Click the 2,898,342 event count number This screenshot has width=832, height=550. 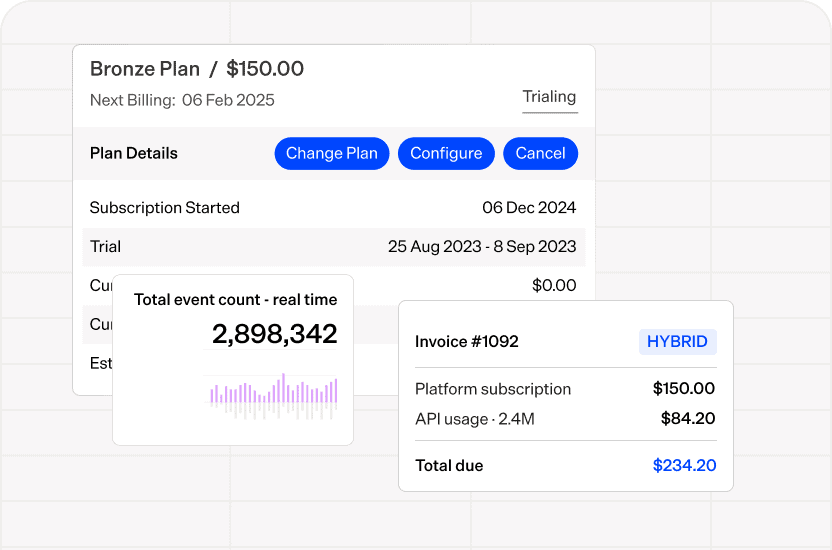[274, 334]
